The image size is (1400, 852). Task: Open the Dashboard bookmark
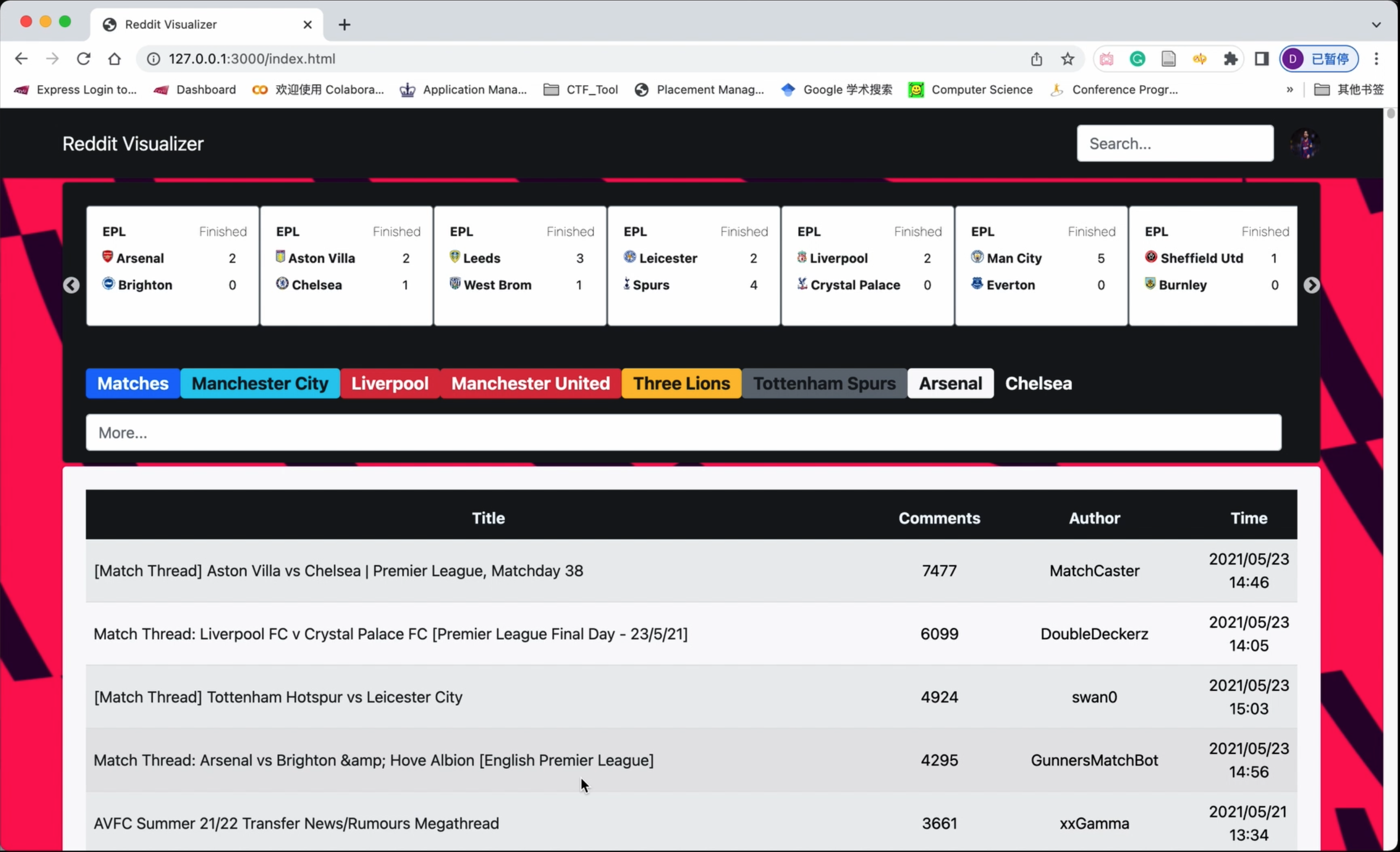tap(194, 89)
